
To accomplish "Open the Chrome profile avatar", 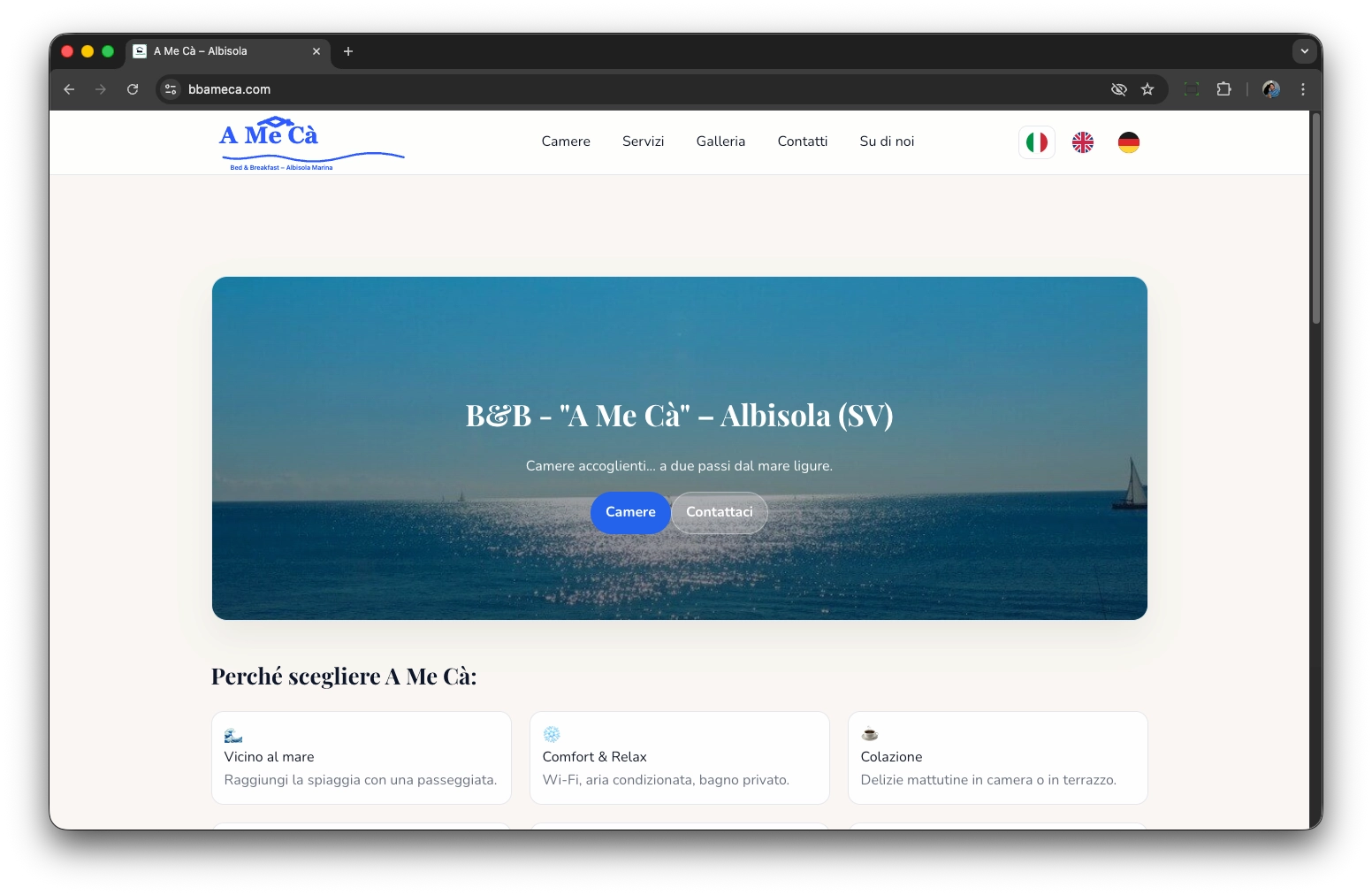I will [1270, 89].
